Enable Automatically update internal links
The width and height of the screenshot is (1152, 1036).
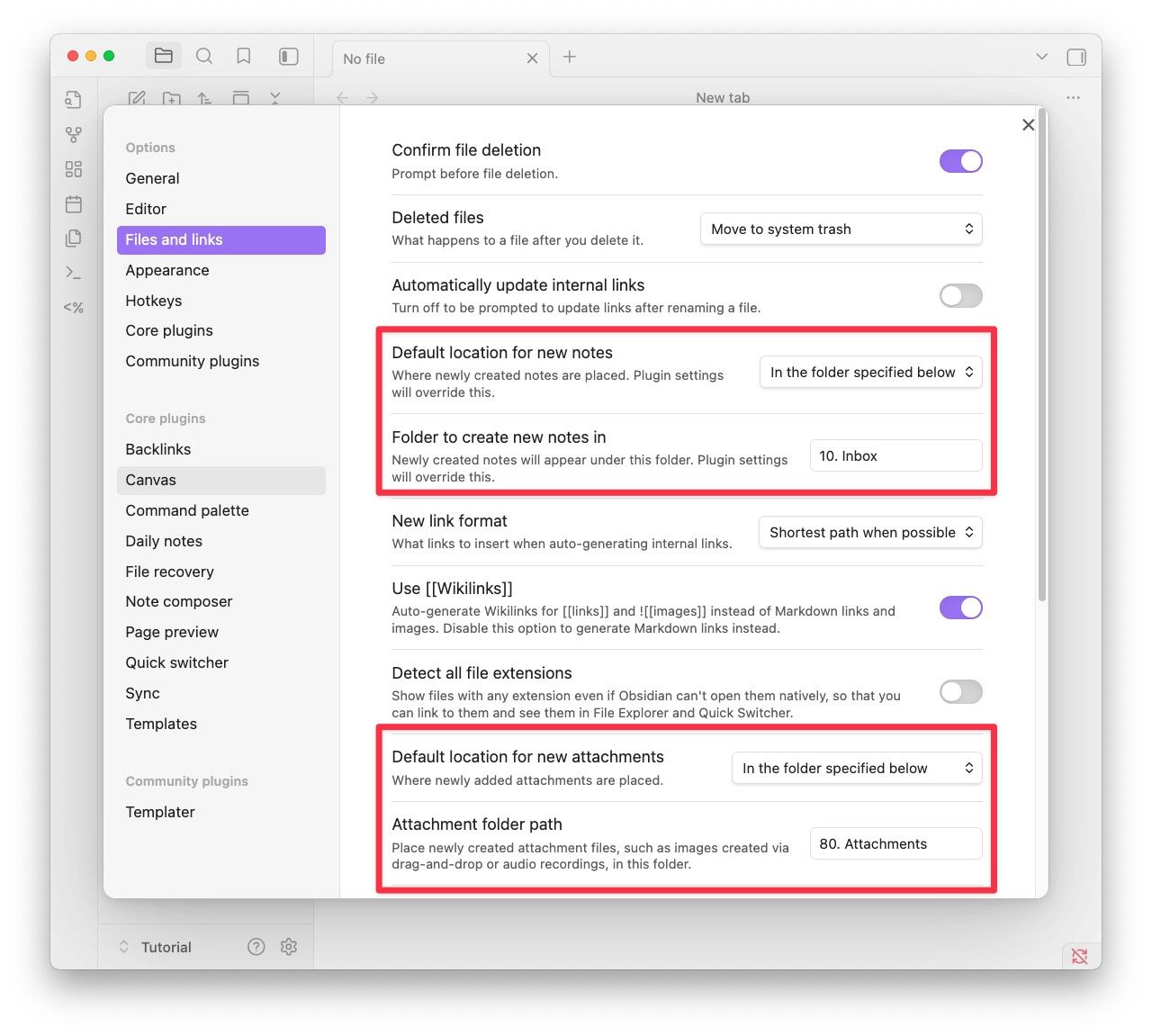960,295
